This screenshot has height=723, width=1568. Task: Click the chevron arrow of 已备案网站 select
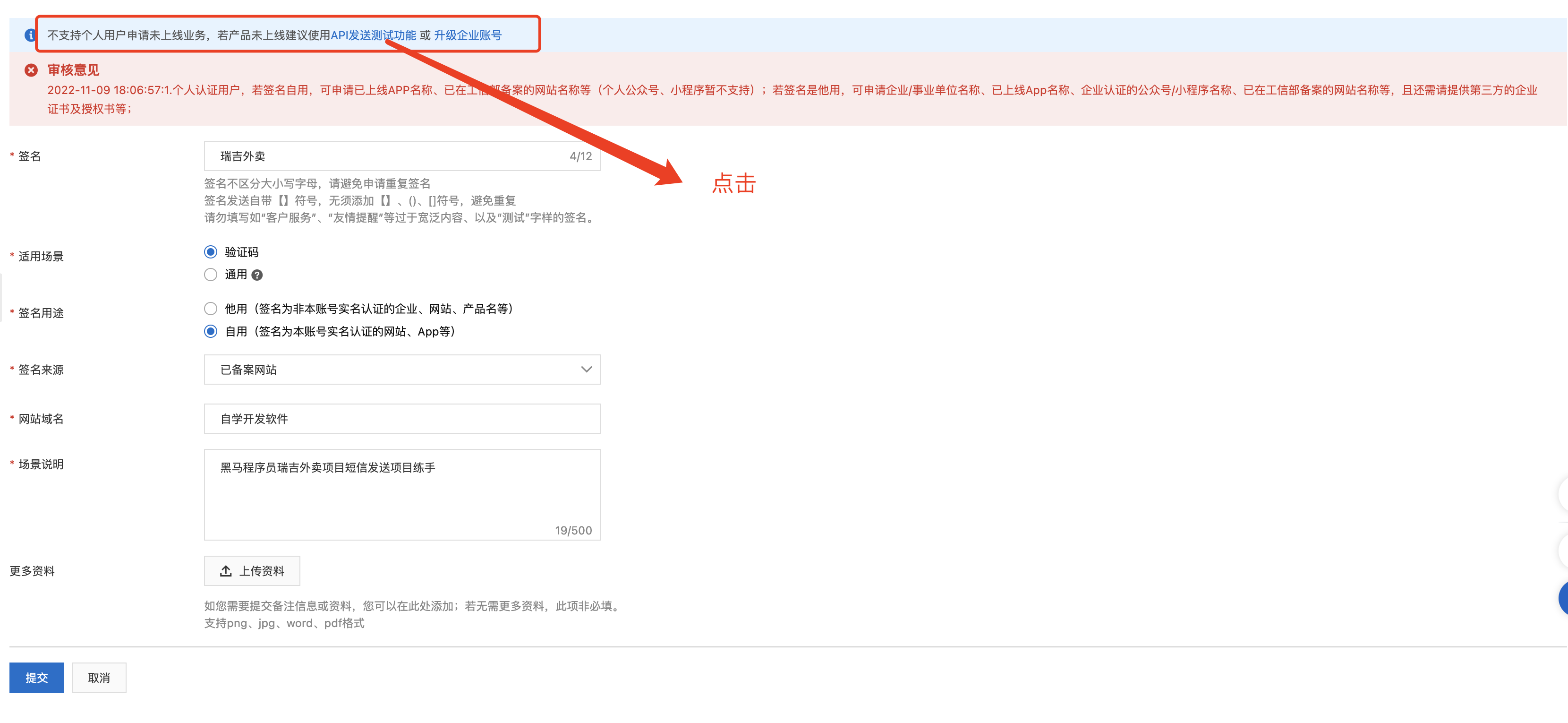click(x=586, y=370)
